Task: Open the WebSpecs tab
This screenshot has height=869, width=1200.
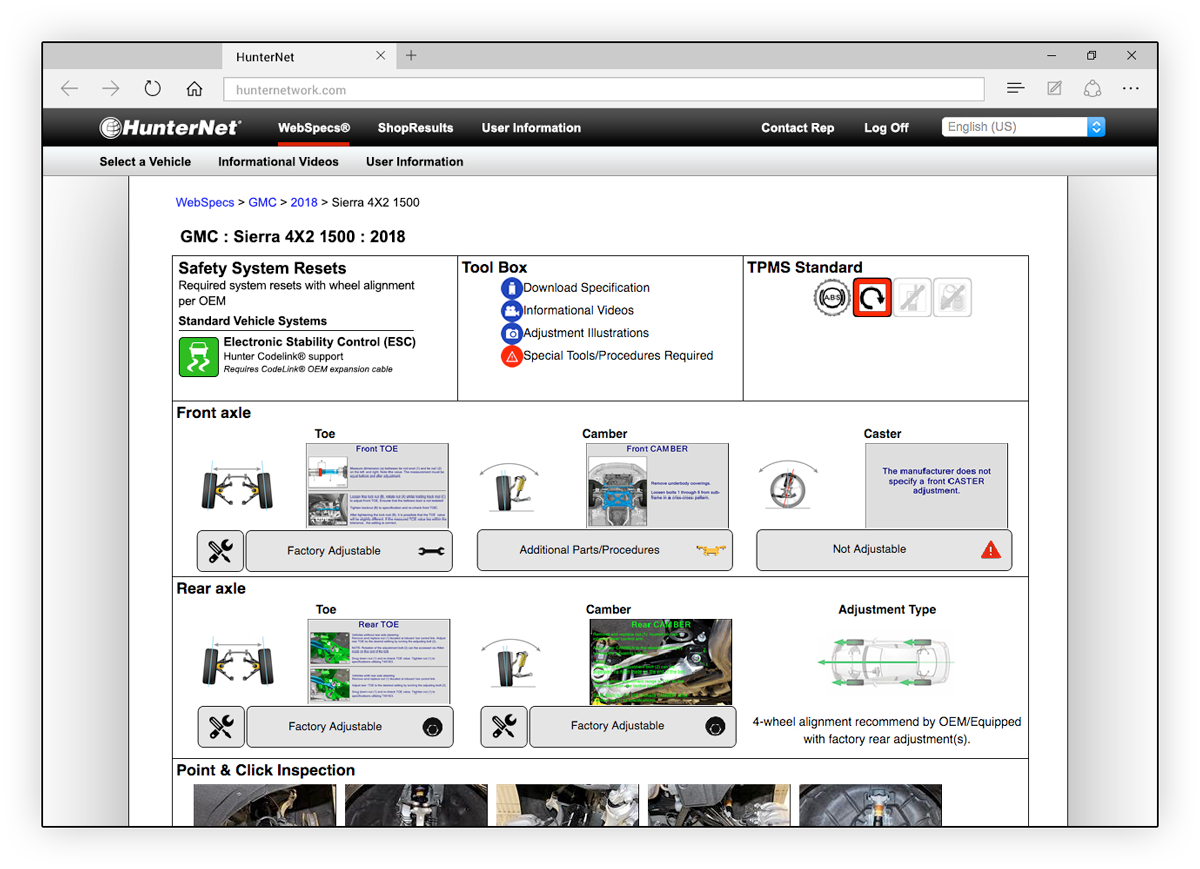Action: tap(314, 128)
